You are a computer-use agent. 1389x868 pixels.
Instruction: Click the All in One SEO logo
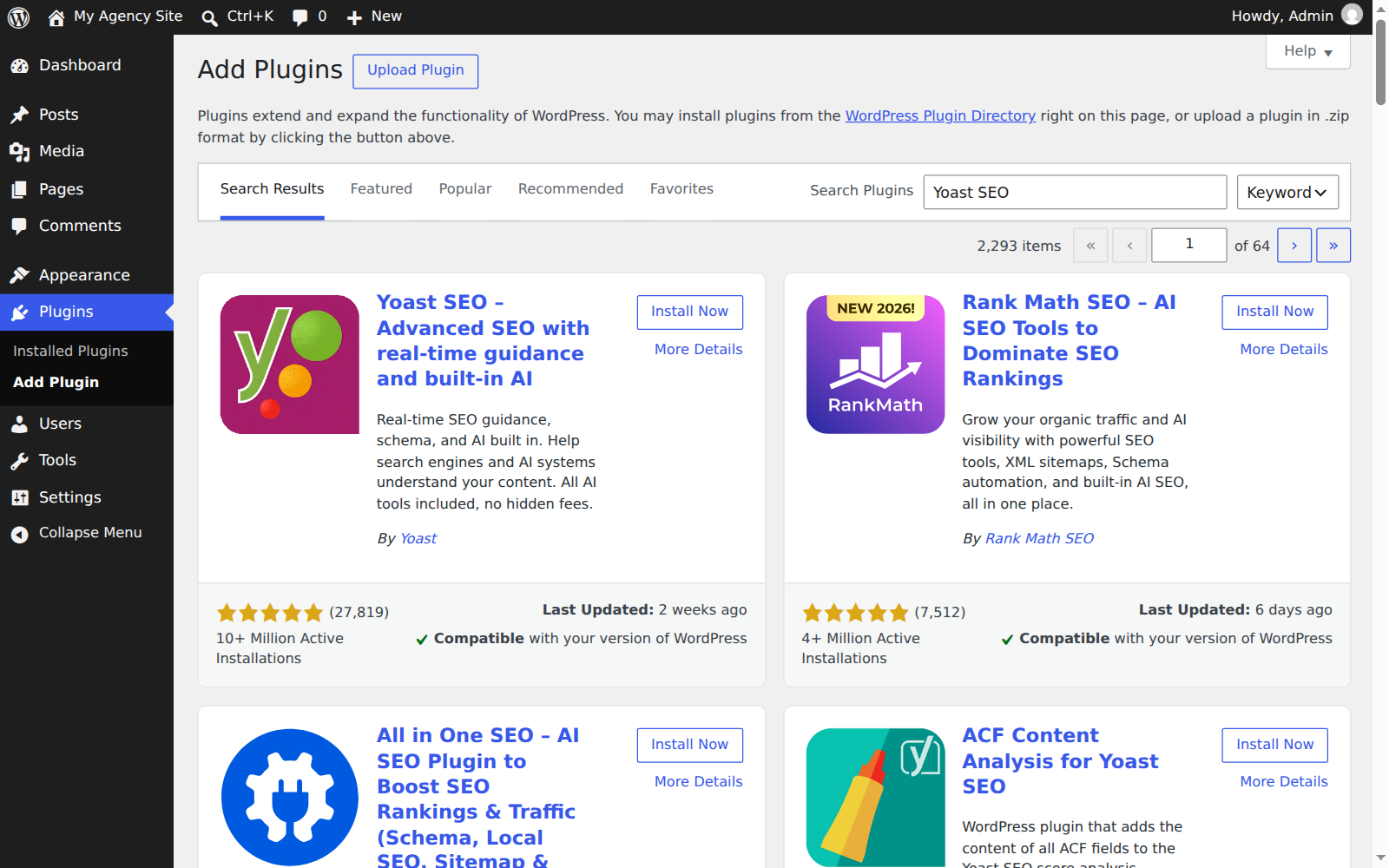[290, 798]
